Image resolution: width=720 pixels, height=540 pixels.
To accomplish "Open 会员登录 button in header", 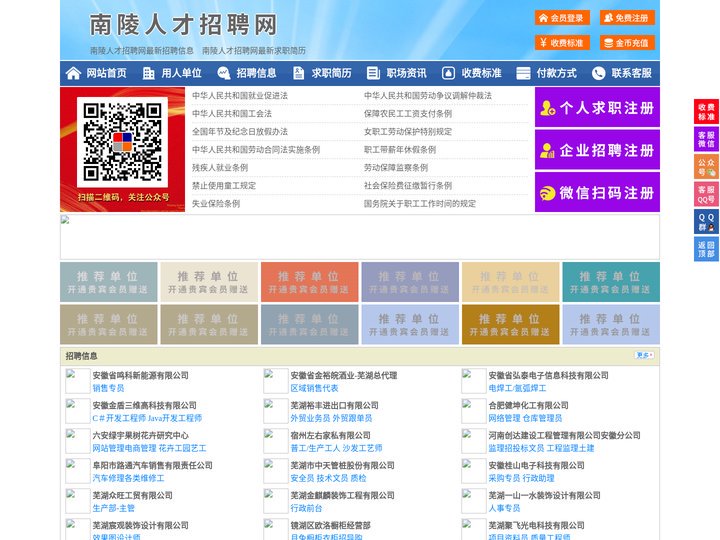I will point(562,18).
